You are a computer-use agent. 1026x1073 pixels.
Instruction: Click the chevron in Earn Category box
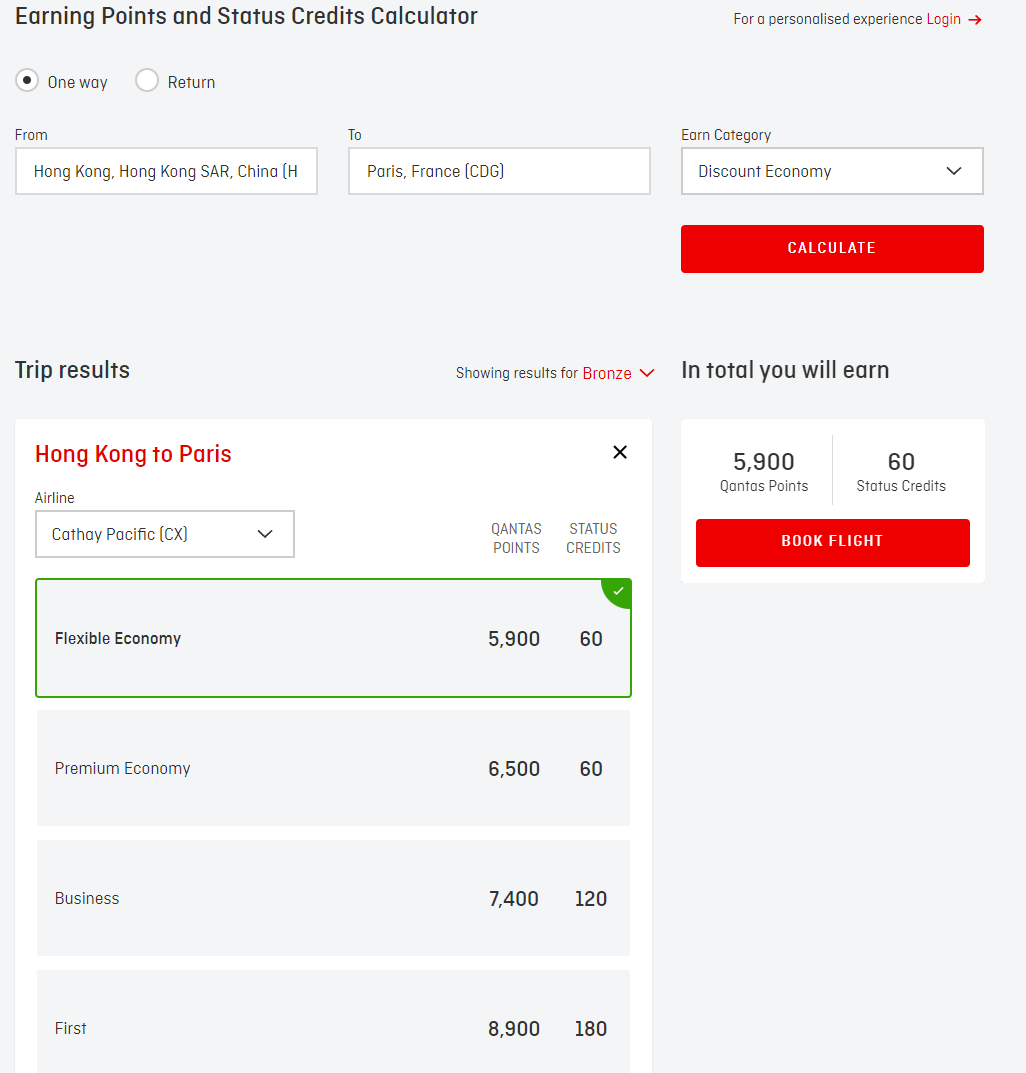pyautogui.click(x=953, y=171)
